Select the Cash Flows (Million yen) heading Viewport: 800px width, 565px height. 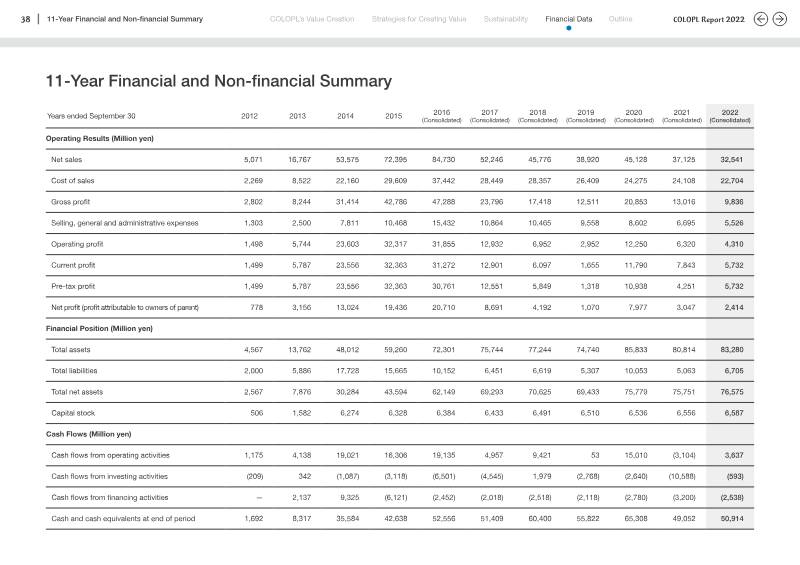(88, 434)
